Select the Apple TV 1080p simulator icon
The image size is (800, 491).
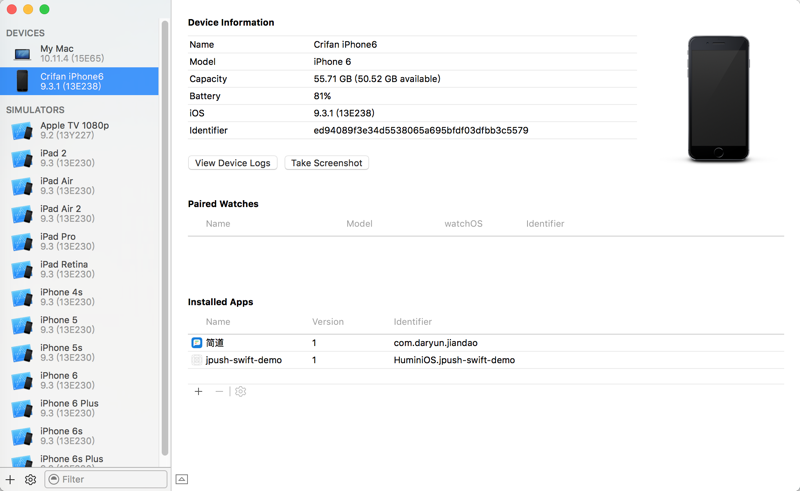click(22, 131)
